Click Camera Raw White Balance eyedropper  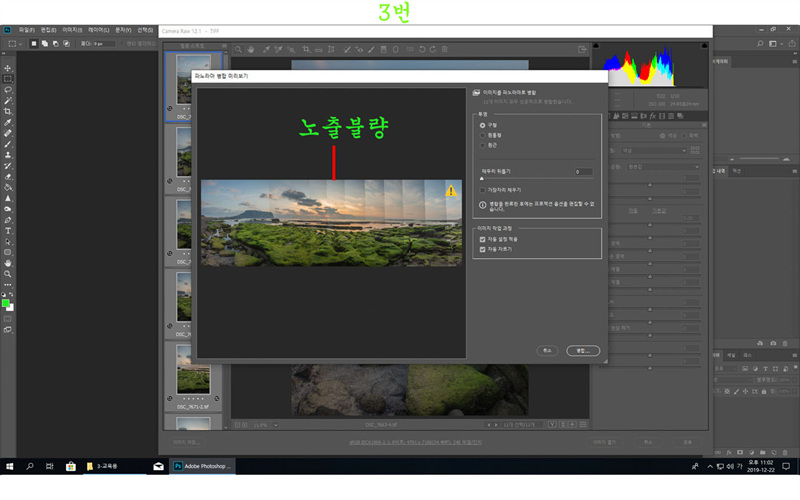(x=266, y=49)
